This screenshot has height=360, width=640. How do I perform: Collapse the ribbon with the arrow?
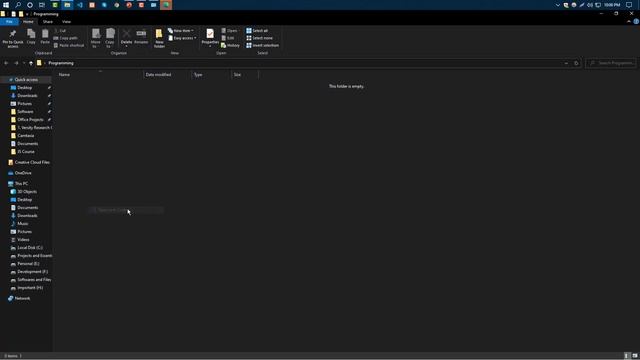click(x=629, y=22)
